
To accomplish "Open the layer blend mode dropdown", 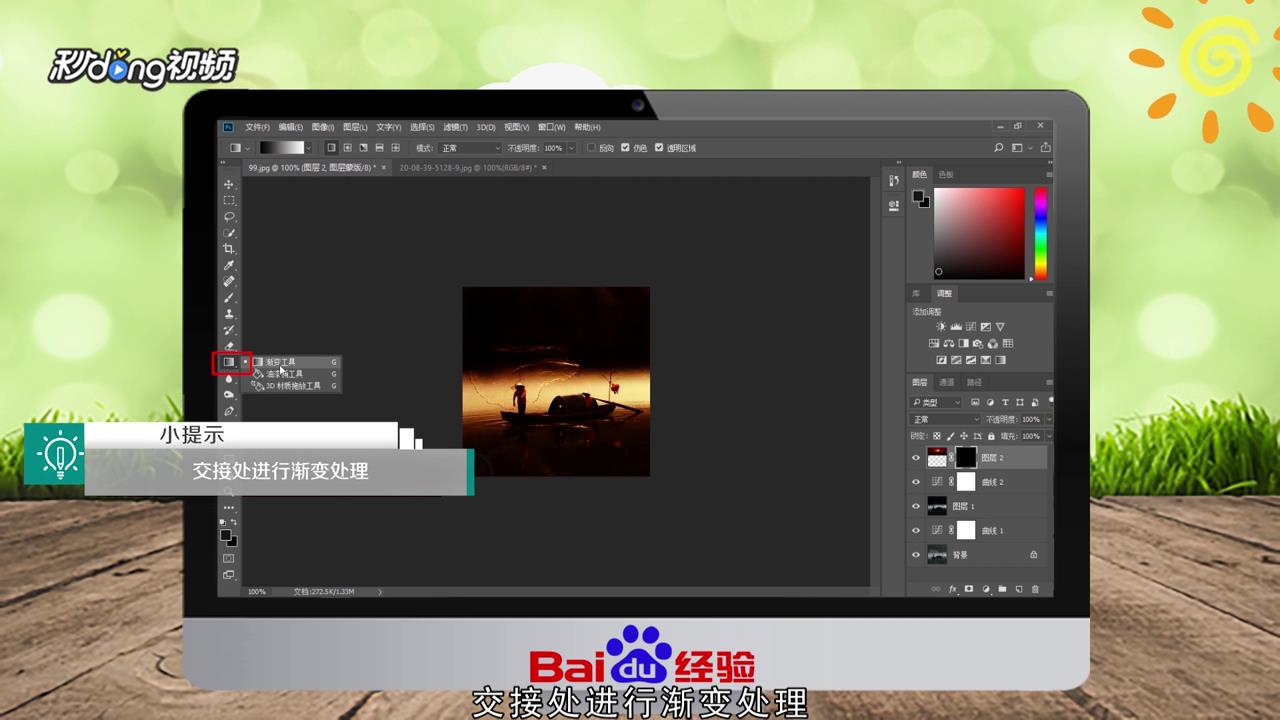I will [x=945, y=420].
